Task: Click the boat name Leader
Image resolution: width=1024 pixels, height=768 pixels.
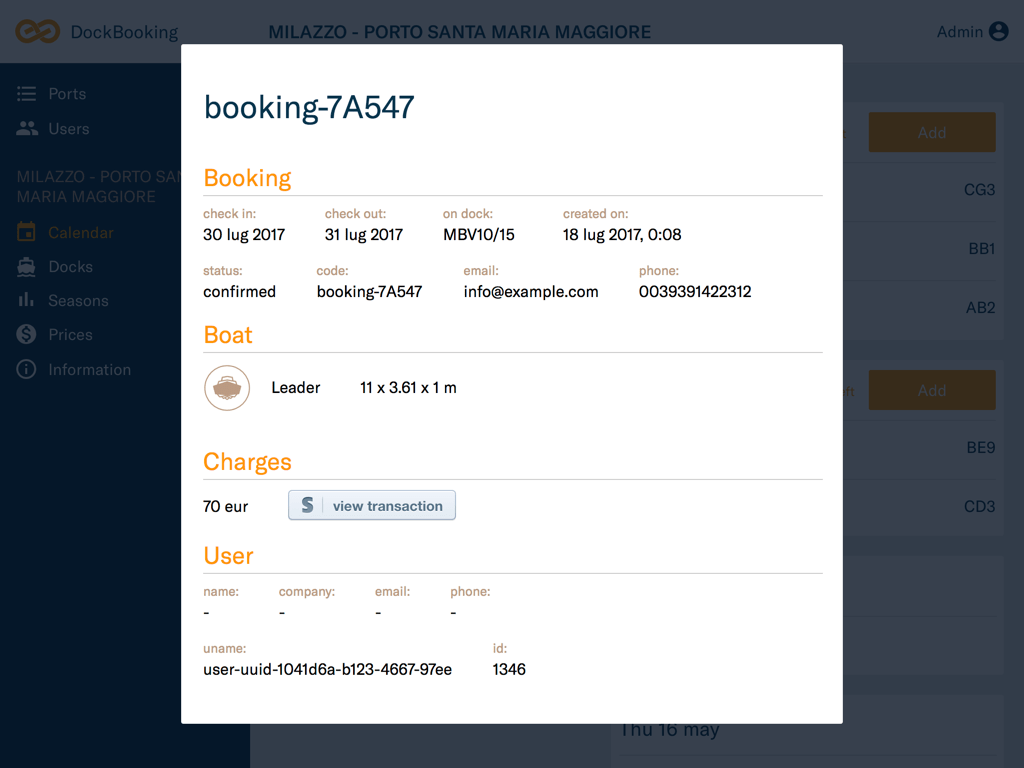Action: (296, 388)
